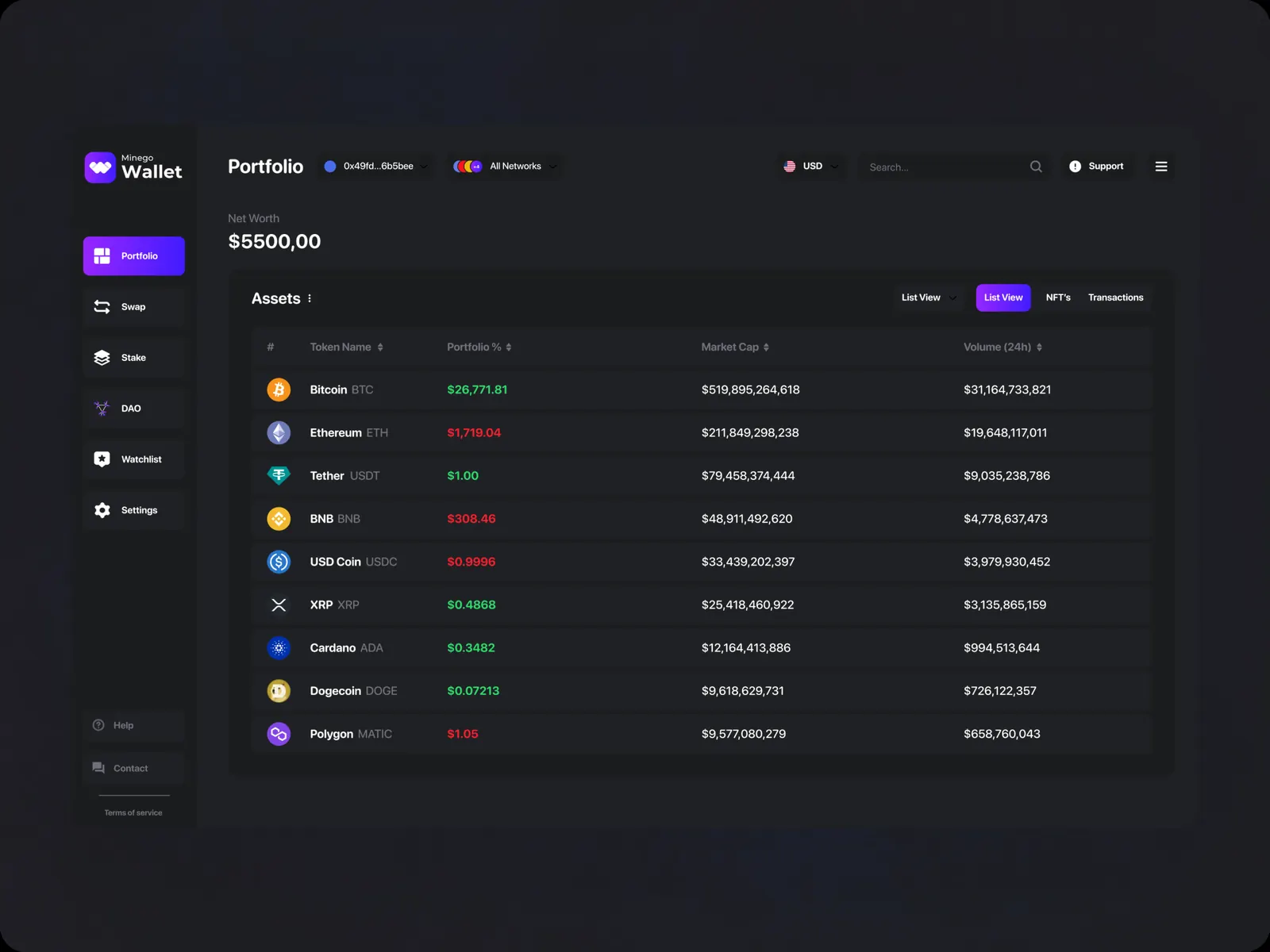Click the Minego Wallet logo icon
Viewport: 1270px width, 952px height.
[101, 167]
